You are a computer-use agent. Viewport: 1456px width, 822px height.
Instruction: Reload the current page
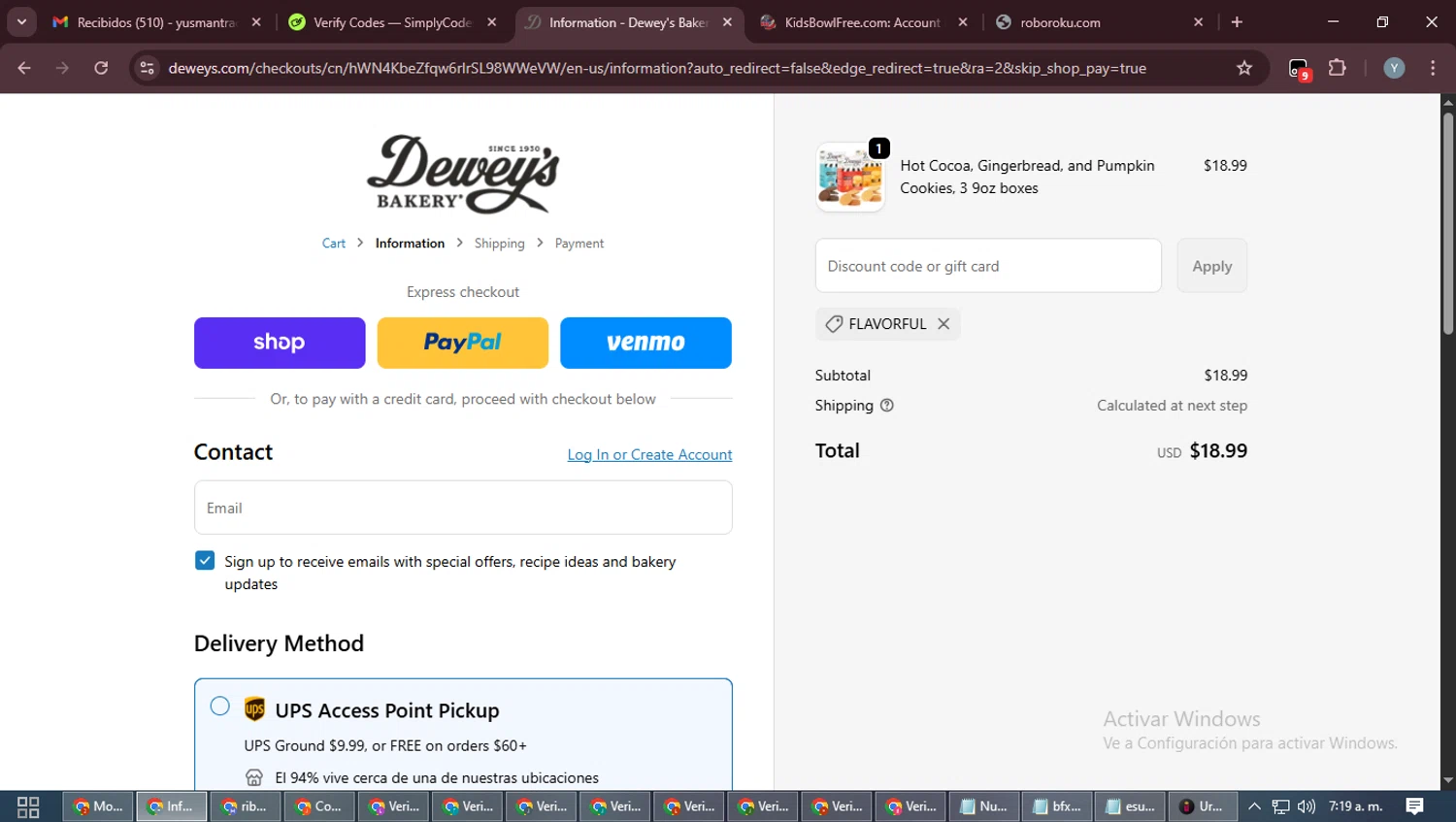101,68
